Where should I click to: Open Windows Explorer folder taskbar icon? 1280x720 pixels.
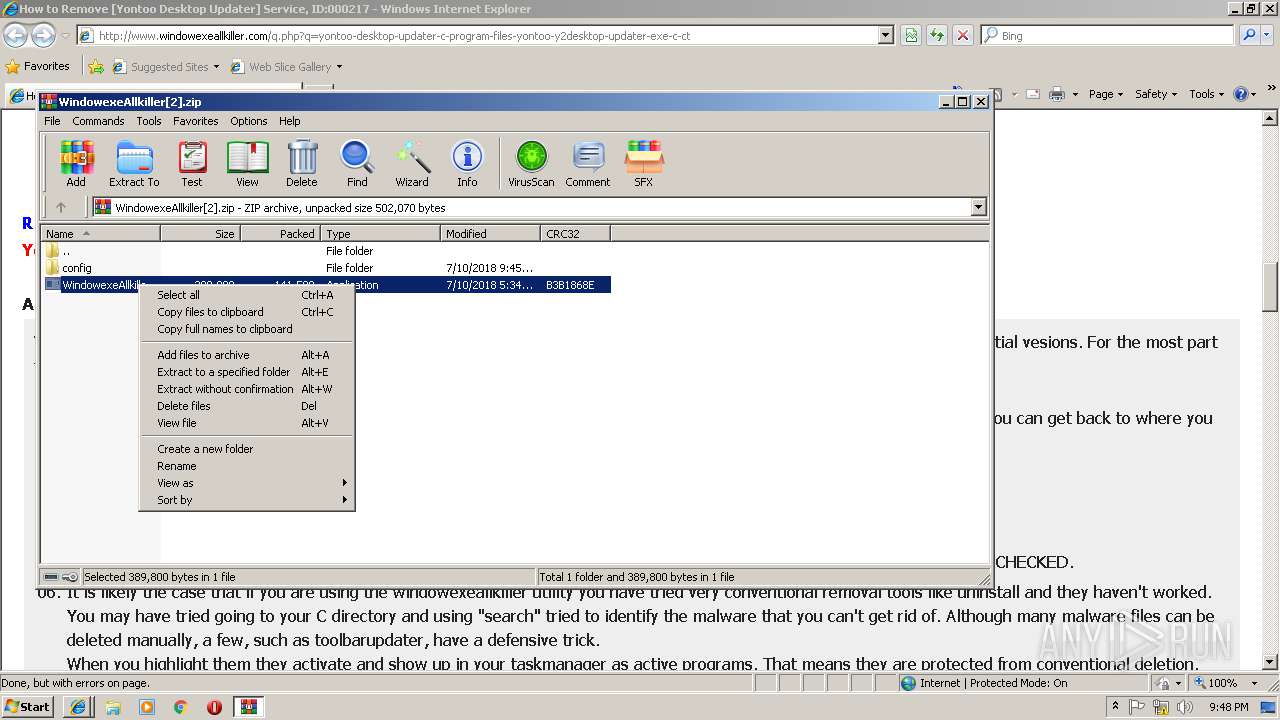[113, 707]
